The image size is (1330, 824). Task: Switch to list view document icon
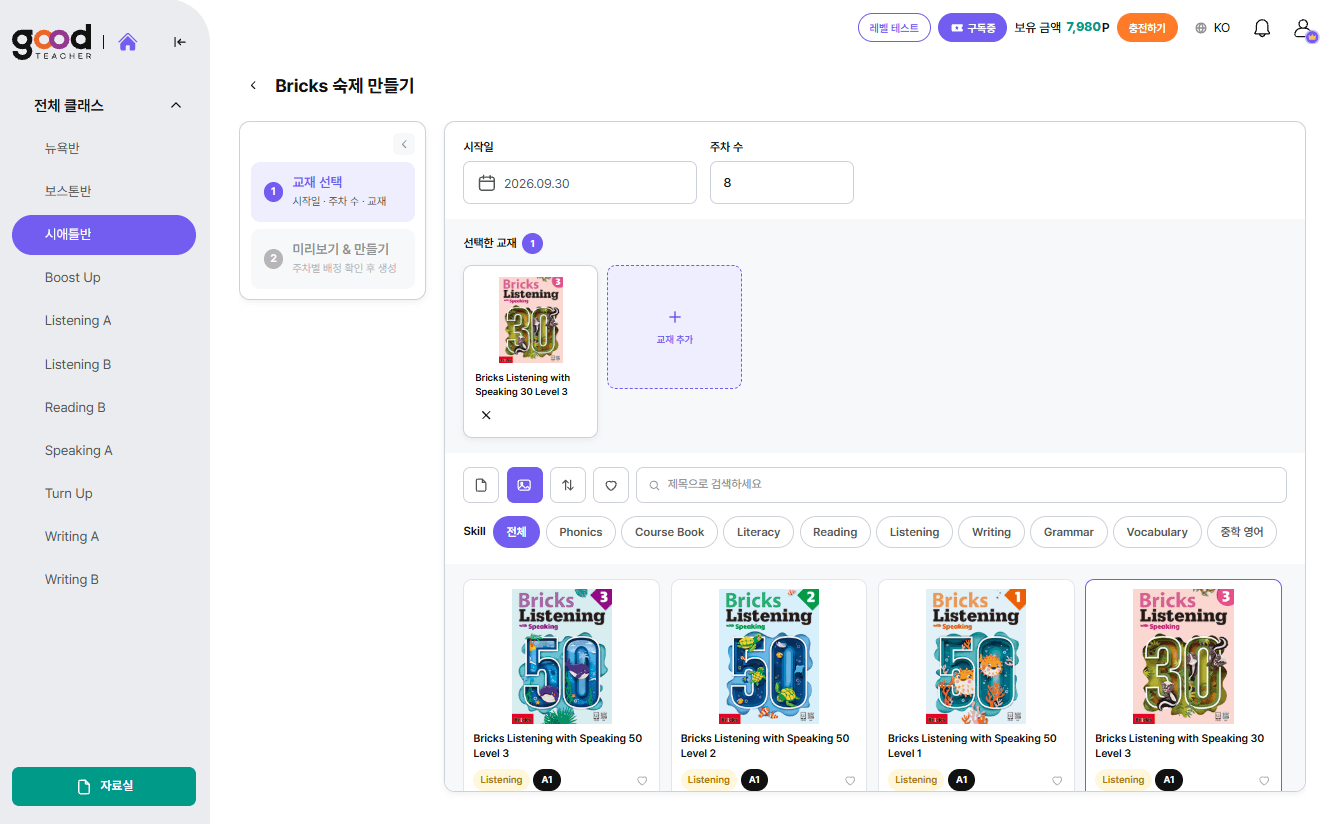click(481, 485)
